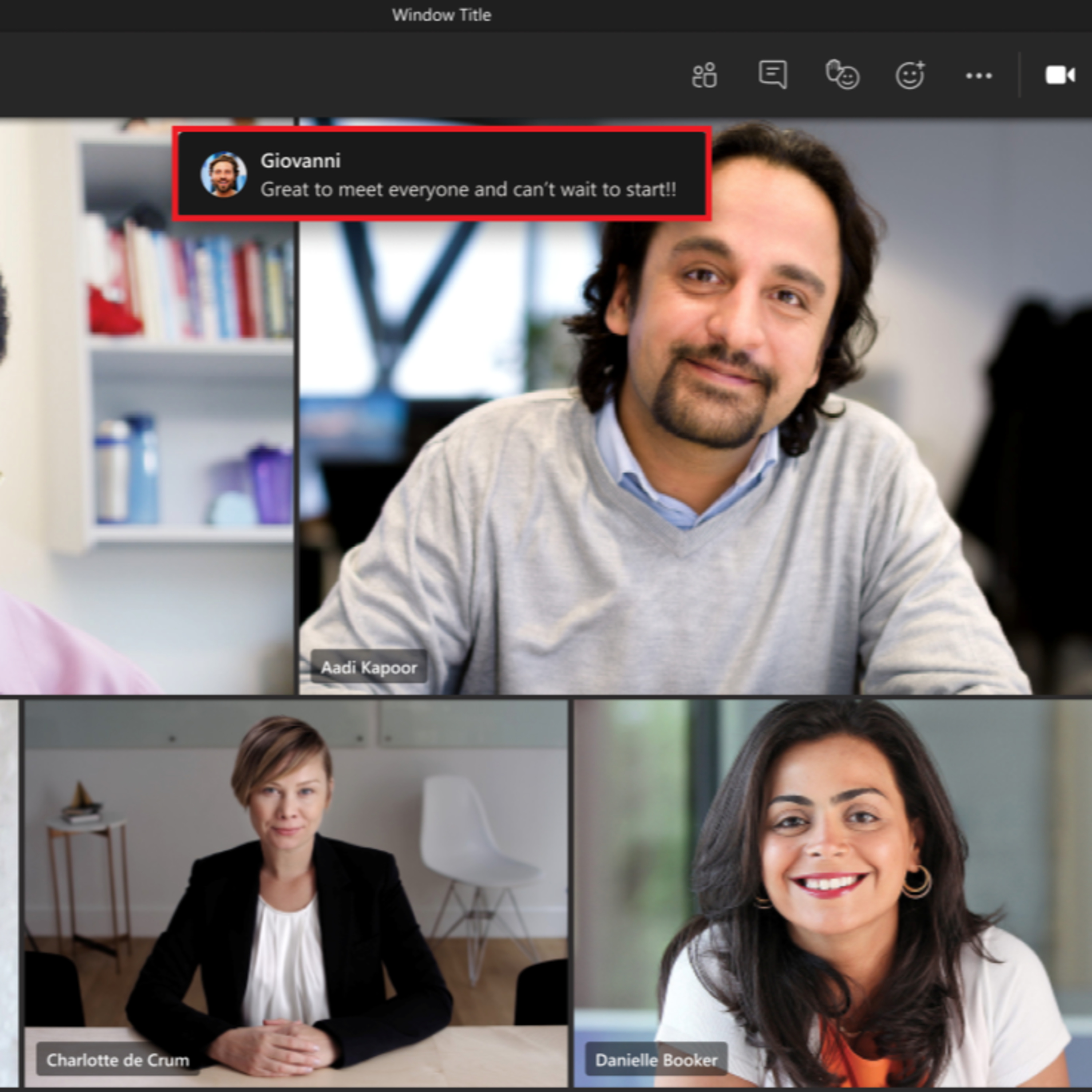Viewport: 1092px width, 1092px height.
Task: Click the raise hand reactions icon
Action: (842, 75)
